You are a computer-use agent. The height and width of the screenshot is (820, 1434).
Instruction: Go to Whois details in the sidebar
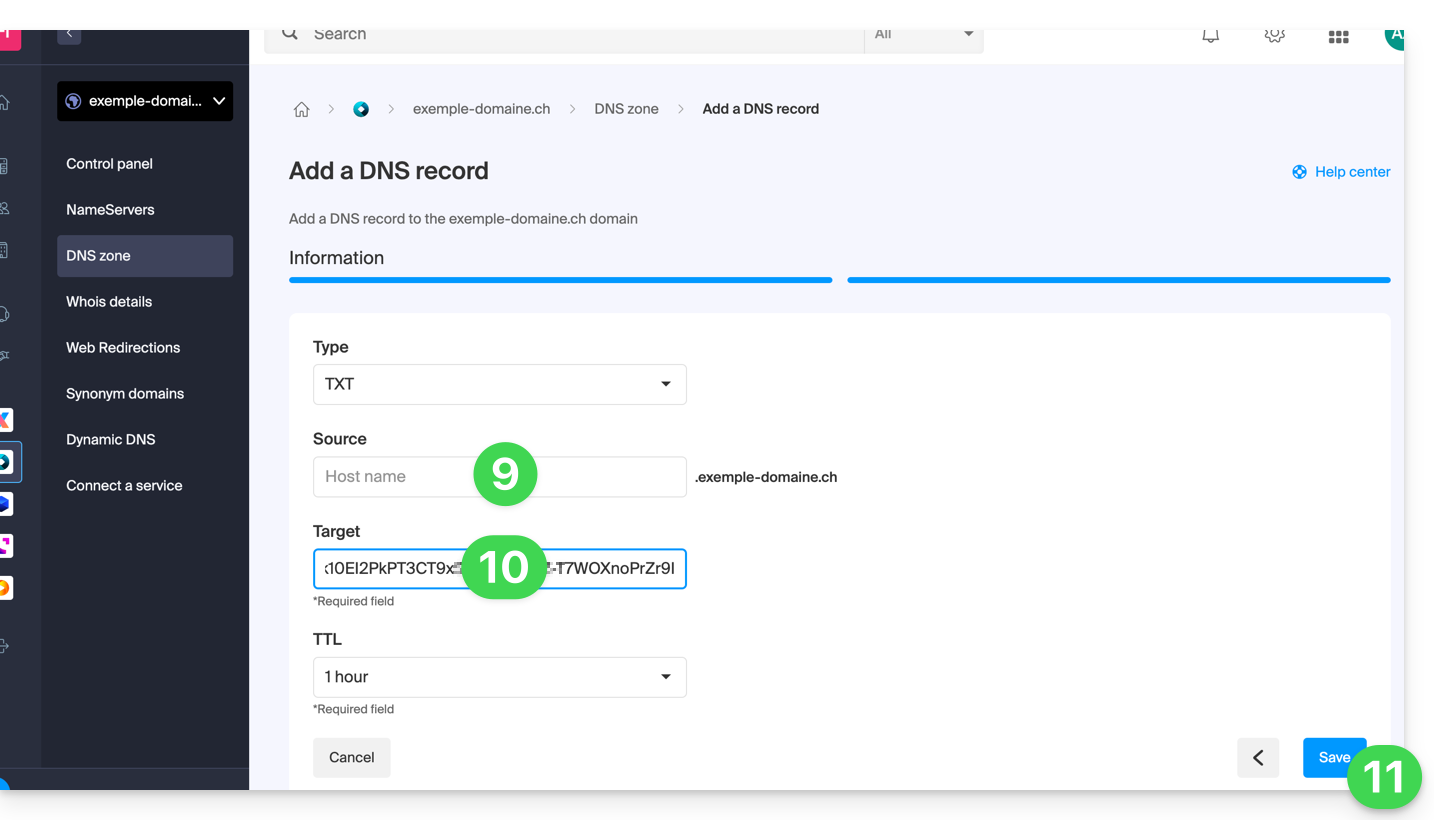(109, 302)
